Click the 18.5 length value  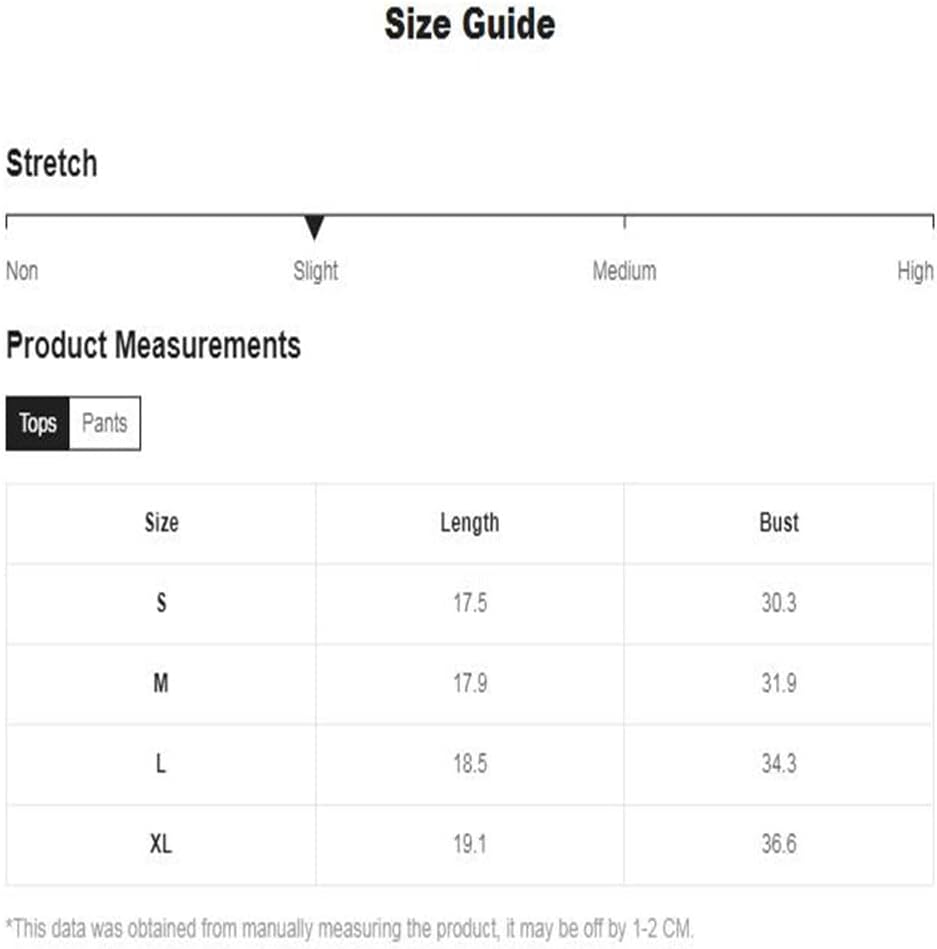pos(470,764)
